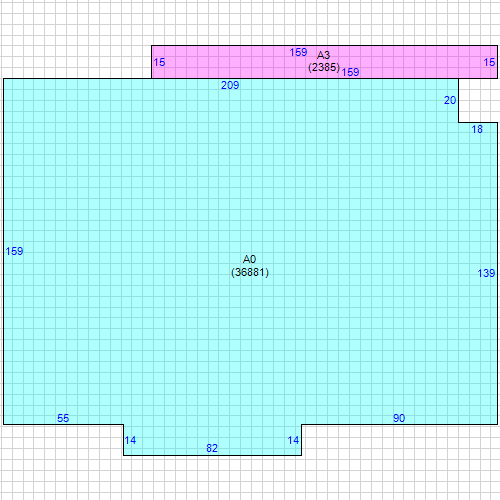Select the 55 dimension label
This screenshot has width=500, height=500.
coord(63,418)
